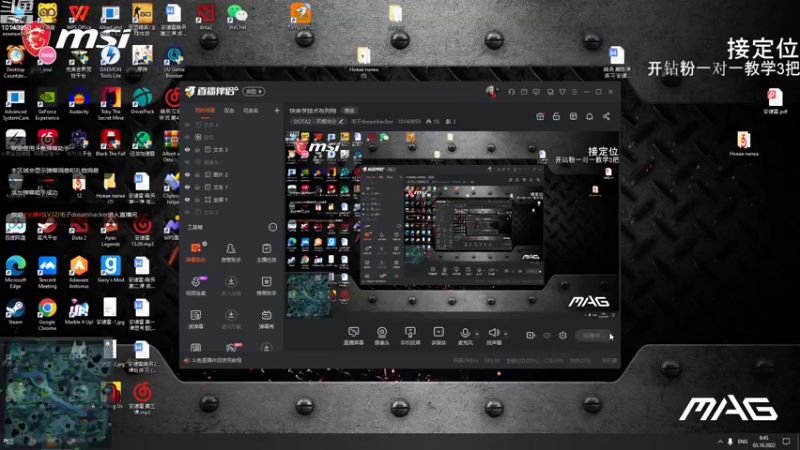Open Google Chrome desktop shortcut
Image resolution: width=800 pixels, height=450 pixels.
[47, 314]
